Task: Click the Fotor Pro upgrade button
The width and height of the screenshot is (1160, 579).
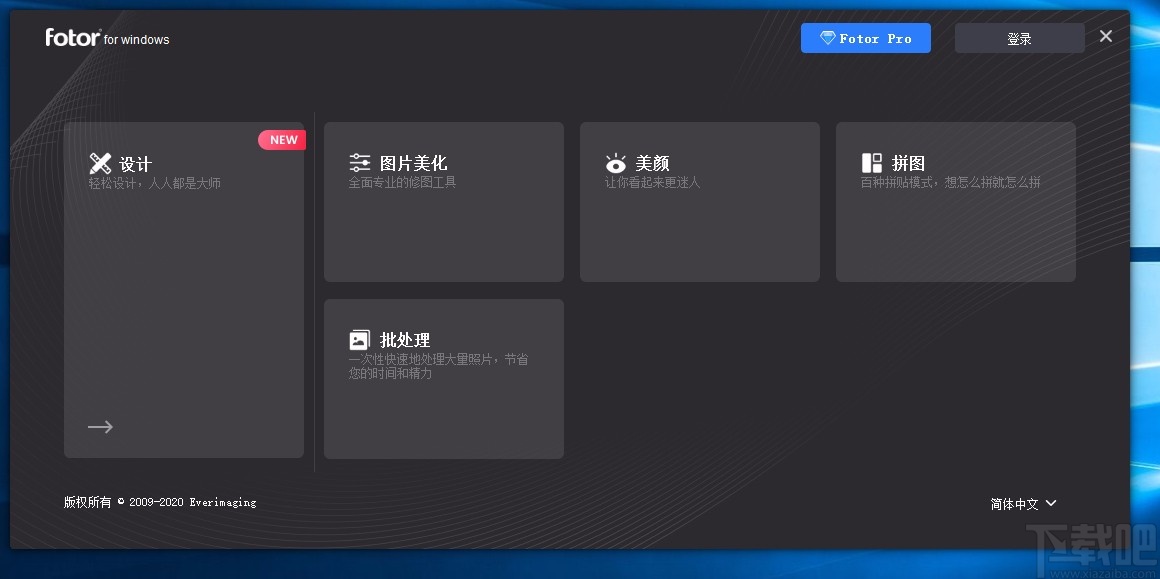Action: click(x=866, y=38)
